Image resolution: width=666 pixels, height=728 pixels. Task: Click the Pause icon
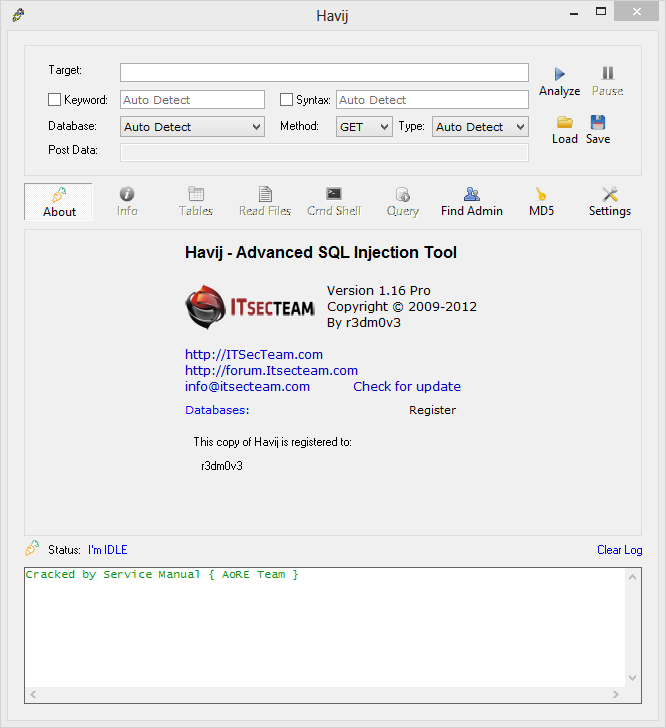point(607,73)
